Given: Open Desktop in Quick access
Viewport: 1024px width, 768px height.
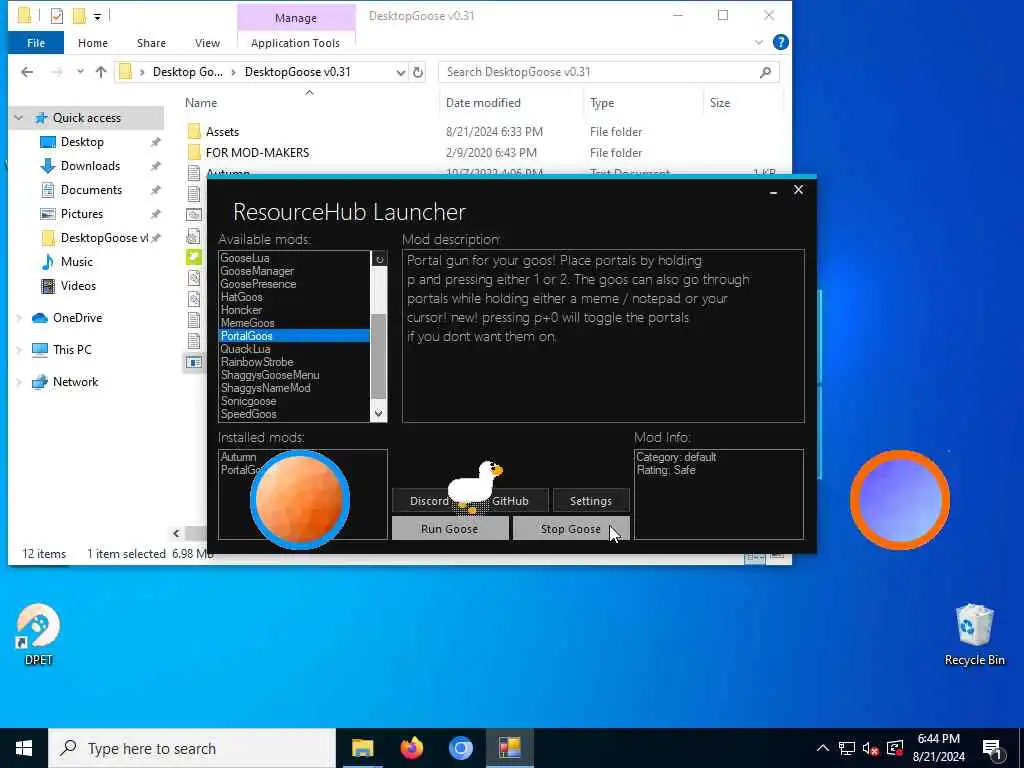Looking at the screenshot, I should [x=82, y=142].
